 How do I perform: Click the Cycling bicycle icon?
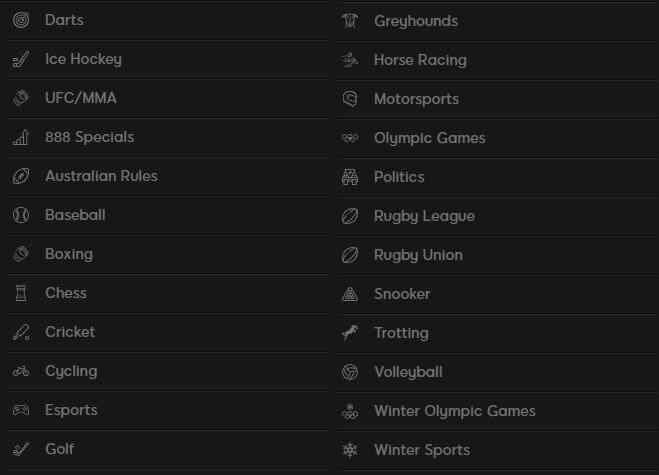21,371
